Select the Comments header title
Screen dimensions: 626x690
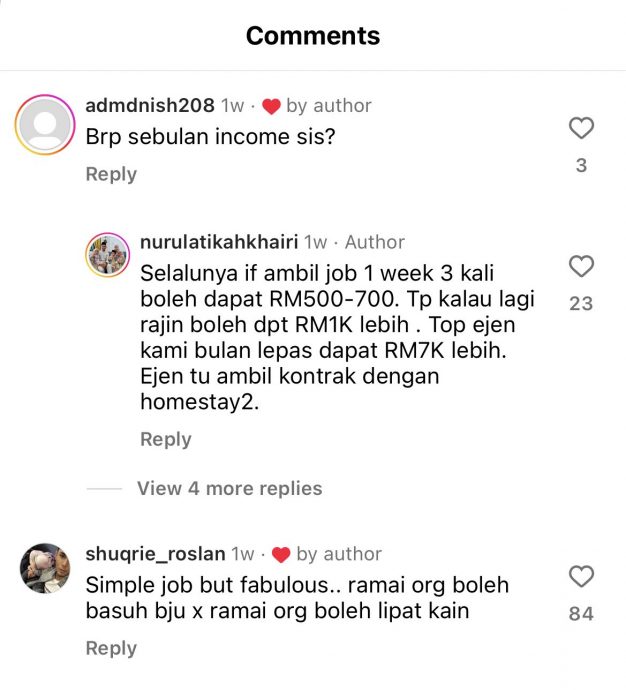(x=313, y=36)
